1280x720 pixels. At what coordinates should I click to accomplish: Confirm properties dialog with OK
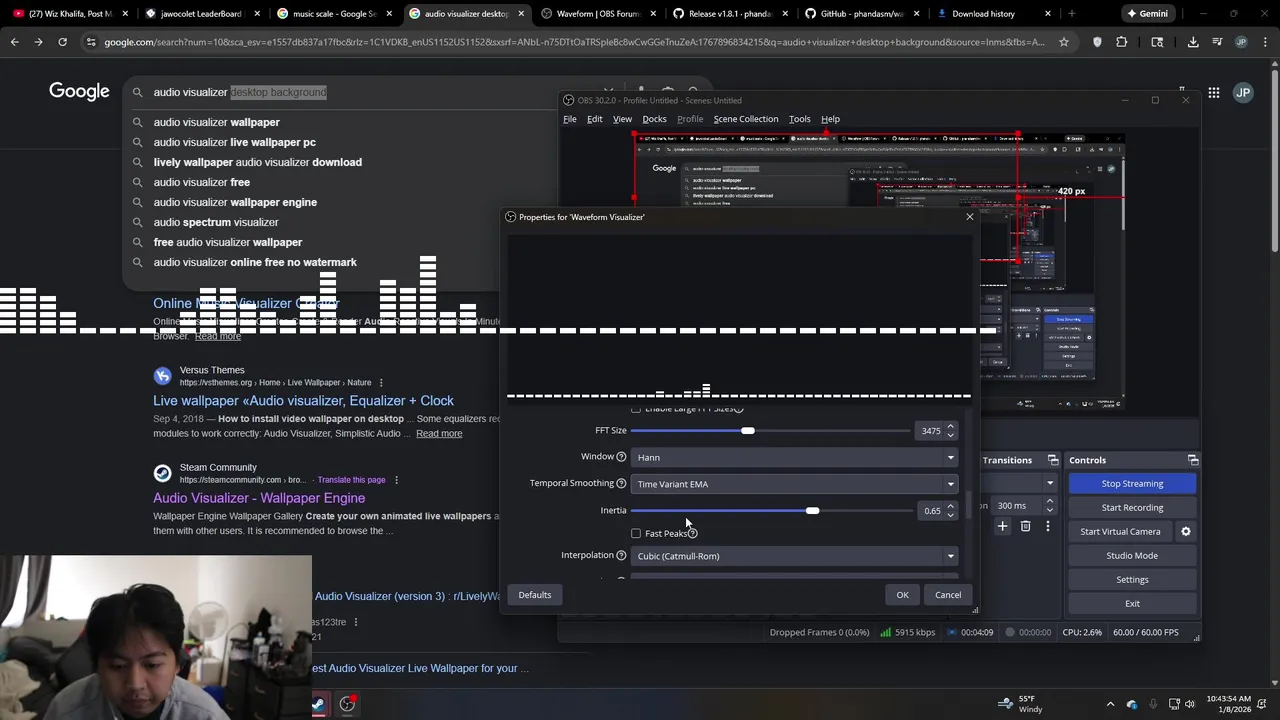[x=902, y=595]
